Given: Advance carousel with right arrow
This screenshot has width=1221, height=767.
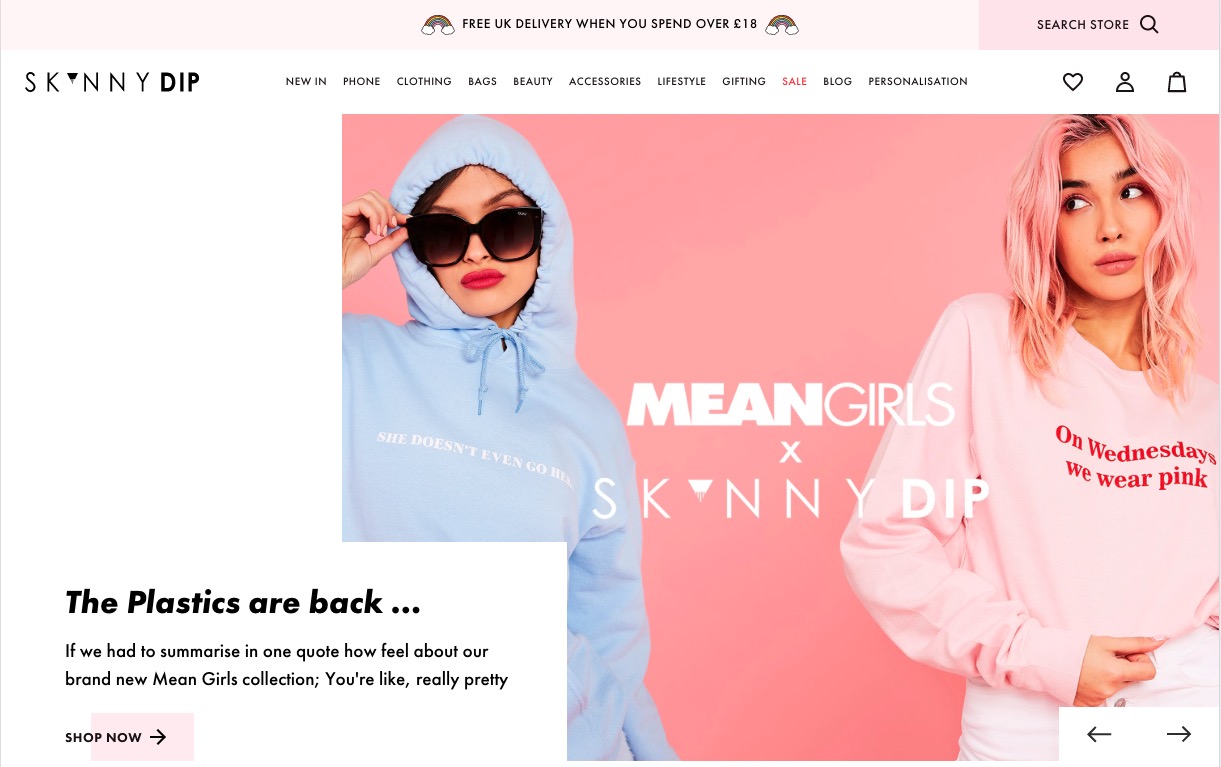Looking at the screenshot, I should (1179, 734).
